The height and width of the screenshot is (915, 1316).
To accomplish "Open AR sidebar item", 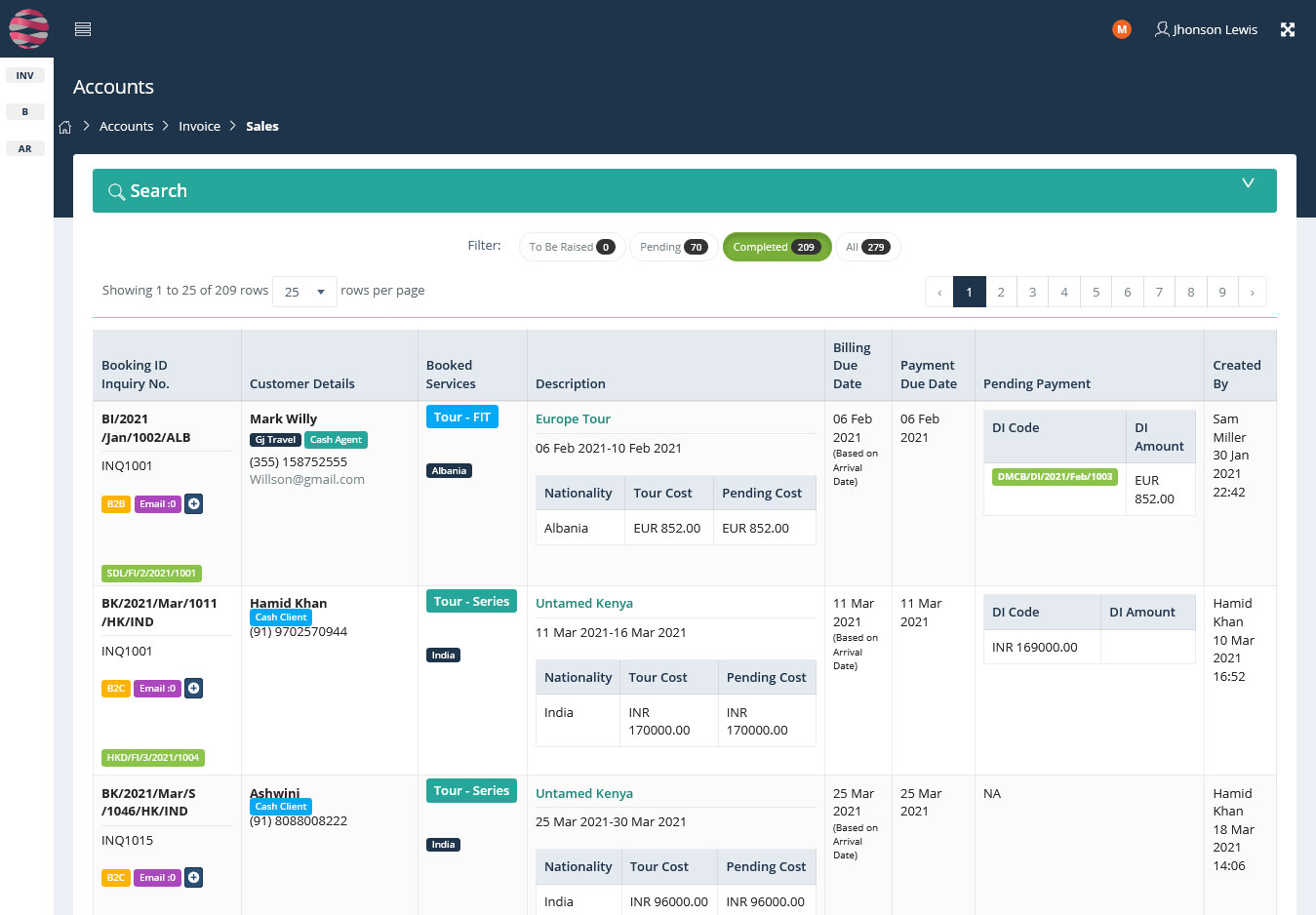I will (x=25, y=149).
